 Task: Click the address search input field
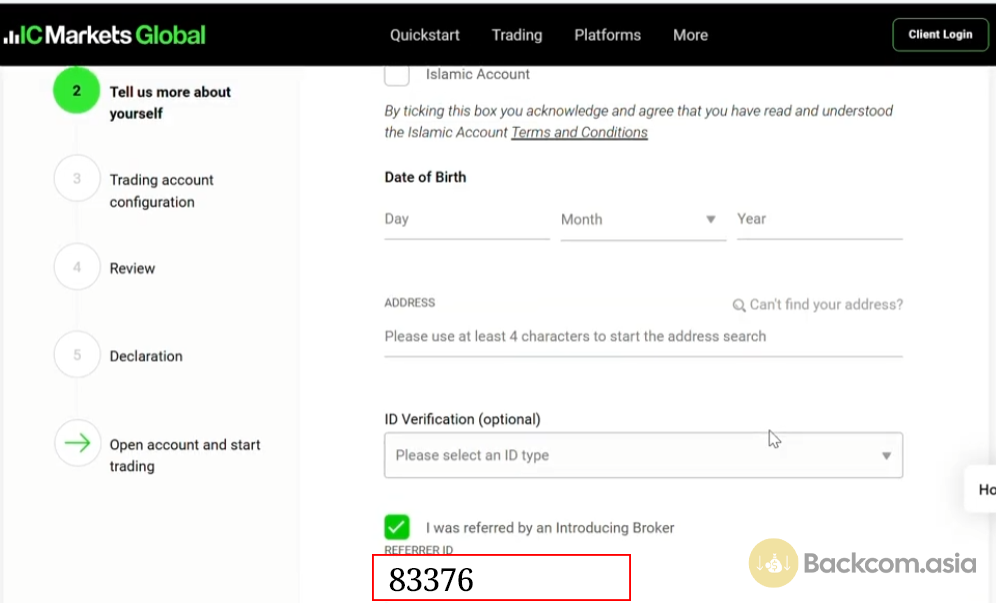tap(643, 337)
